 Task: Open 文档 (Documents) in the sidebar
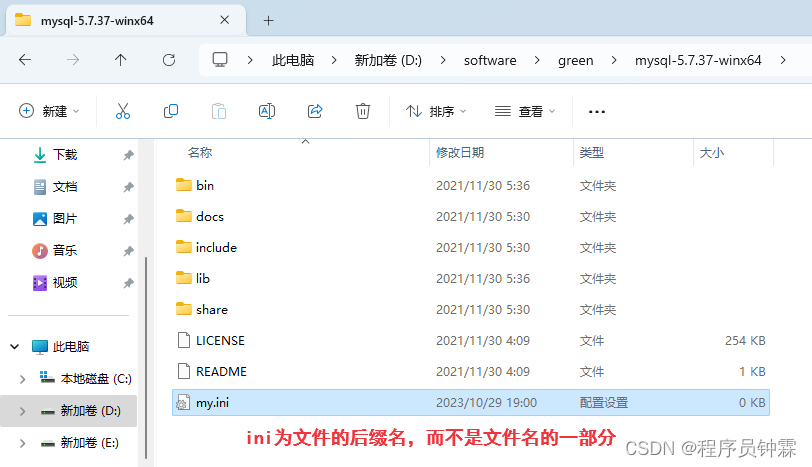65,187
